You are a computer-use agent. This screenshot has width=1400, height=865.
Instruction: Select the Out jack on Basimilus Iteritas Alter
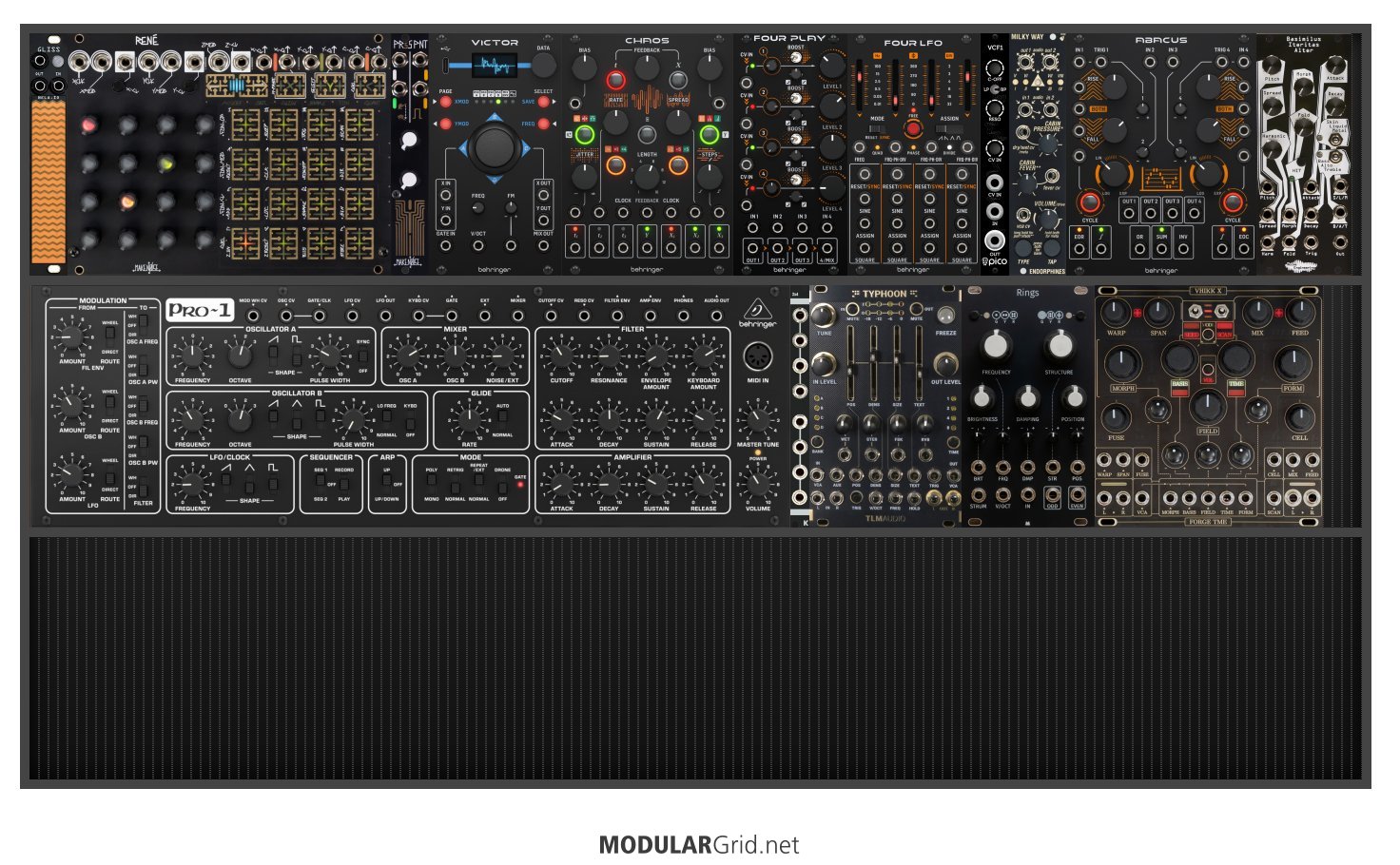pos(1340,241)
